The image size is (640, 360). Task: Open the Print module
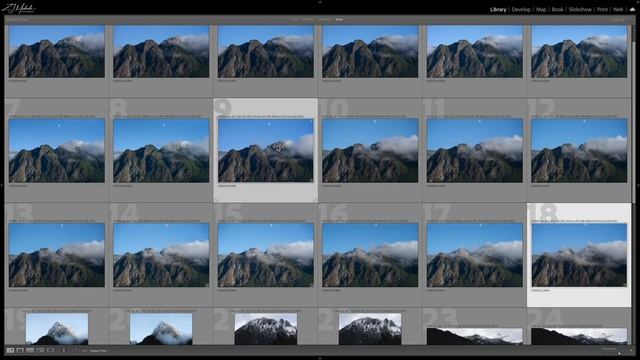tap(602, 9)
